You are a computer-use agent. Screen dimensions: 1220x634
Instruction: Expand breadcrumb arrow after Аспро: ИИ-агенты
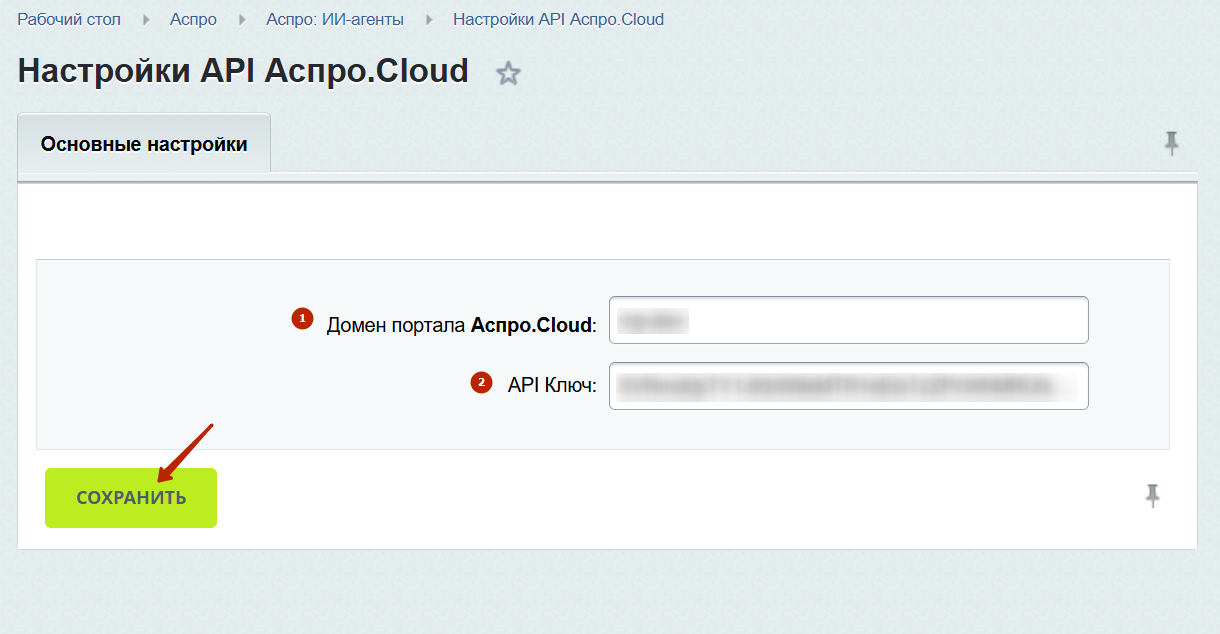(429, 20)
